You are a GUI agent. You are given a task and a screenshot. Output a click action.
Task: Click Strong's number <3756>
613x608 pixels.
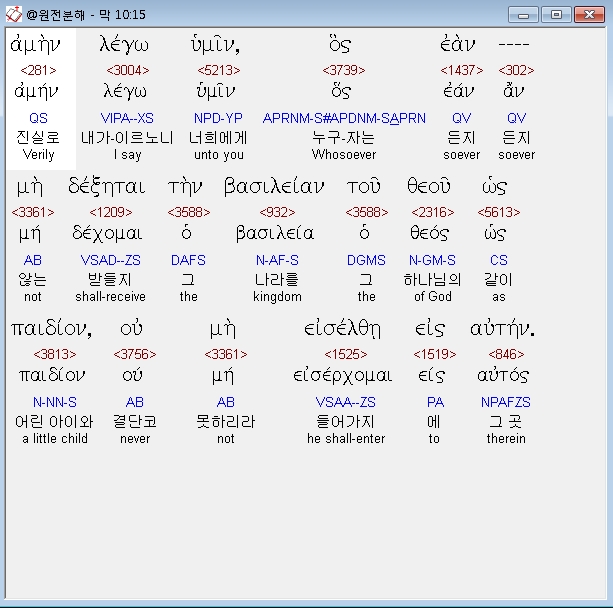pos(135,354)
